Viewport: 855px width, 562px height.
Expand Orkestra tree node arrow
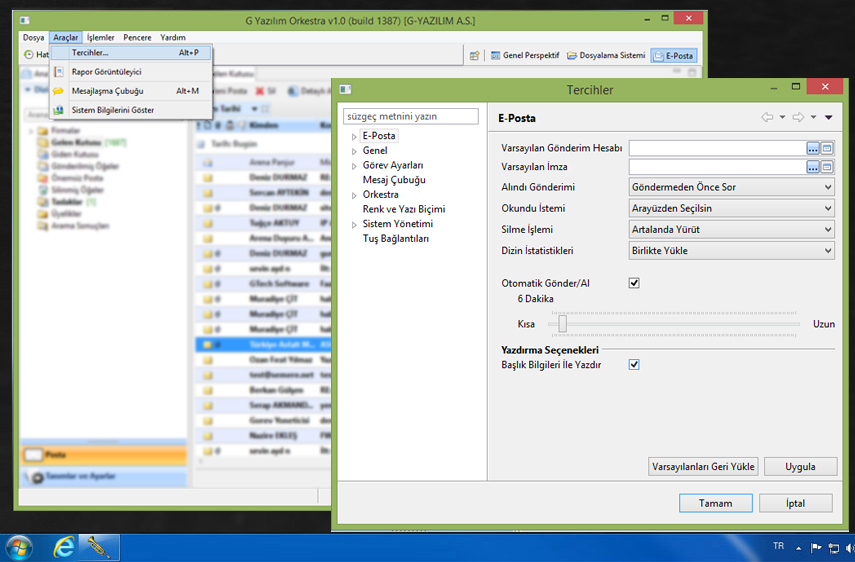coord(354,196)
